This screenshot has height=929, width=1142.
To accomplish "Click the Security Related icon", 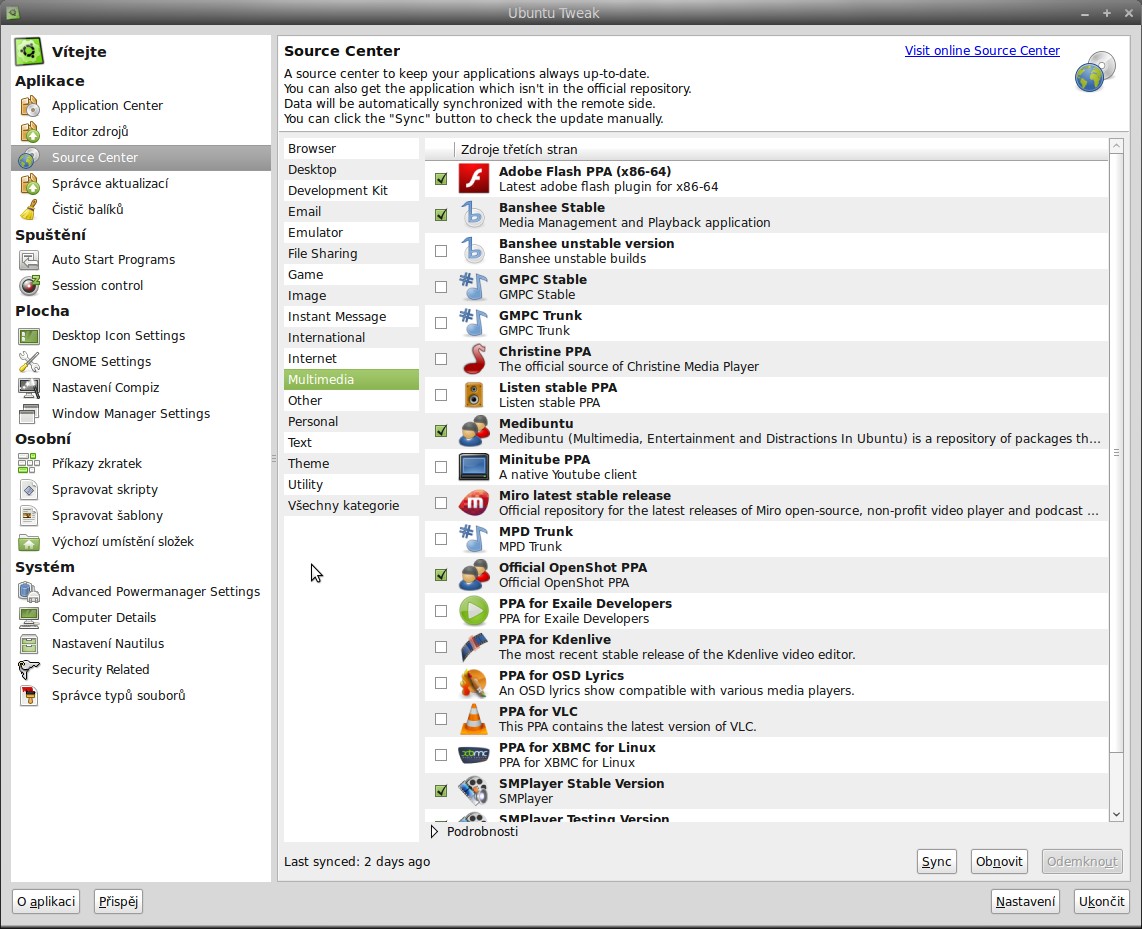I will coord(30,670).
